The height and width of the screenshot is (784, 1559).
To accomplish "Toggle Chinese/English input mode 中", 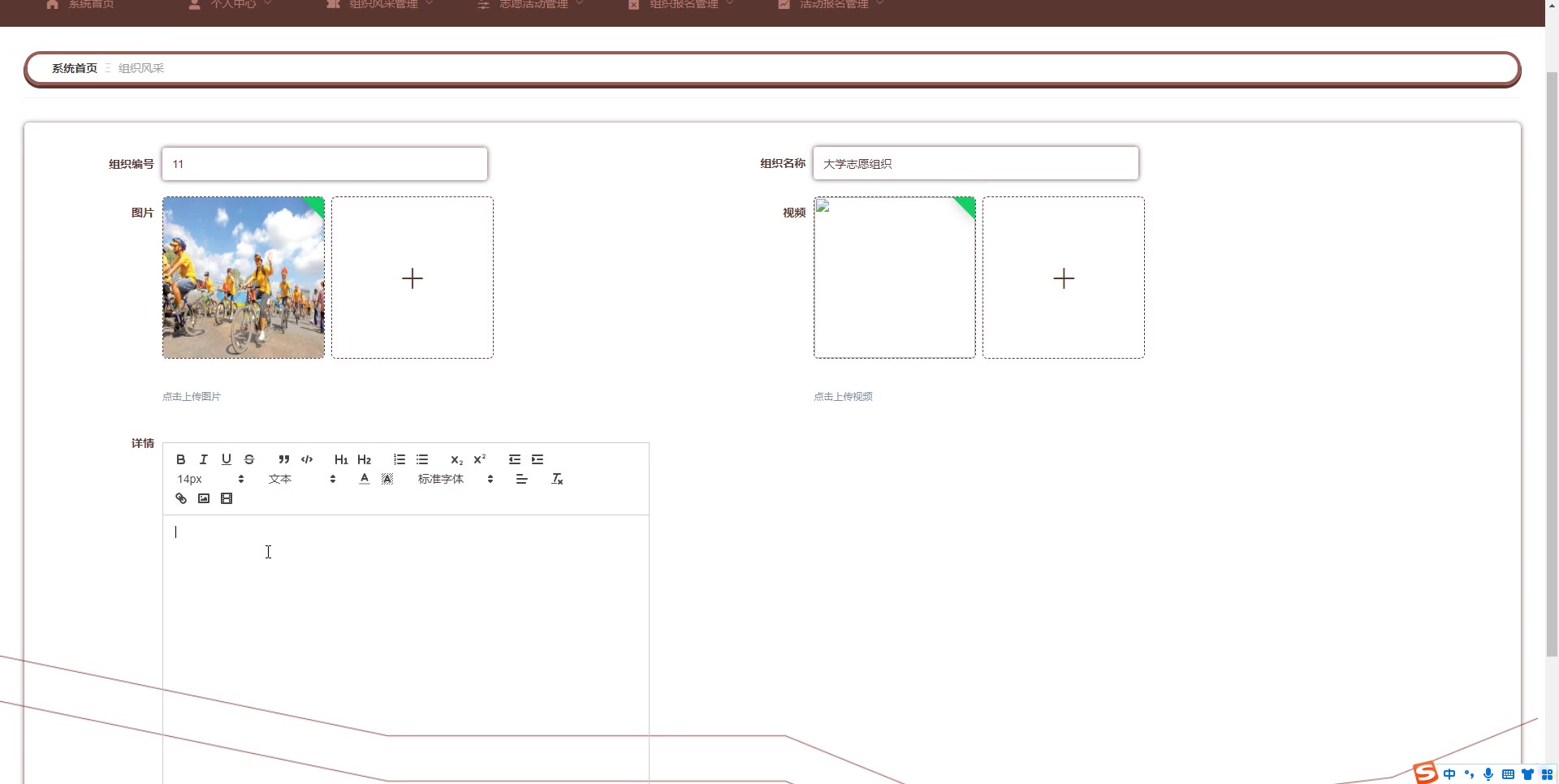I will click(x=1449, y=774).
